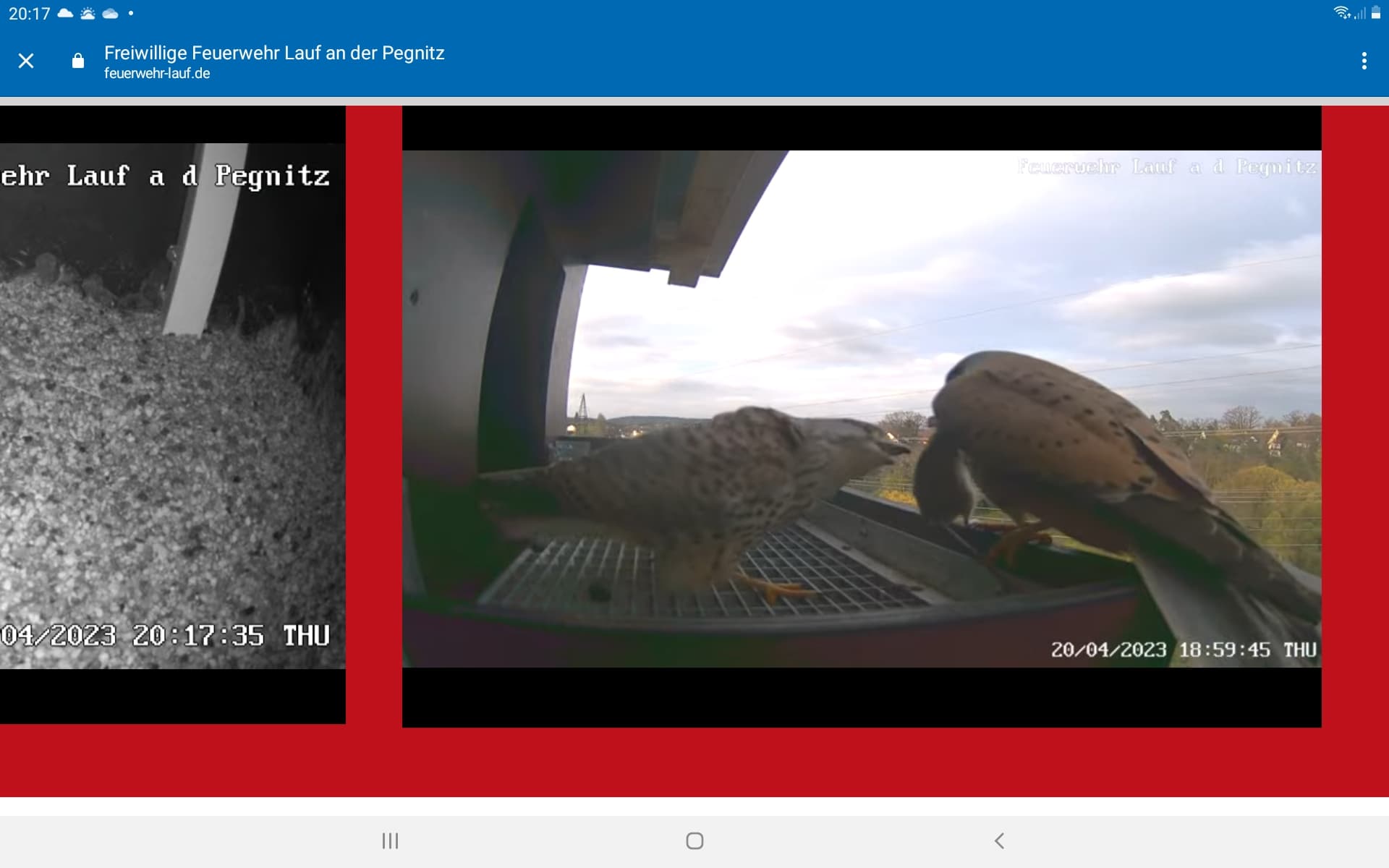Image resolution: width=1389 pixels, height=868 pixels.
Task: Tap the battery status icon
Action: click(x=1376, y=13)
